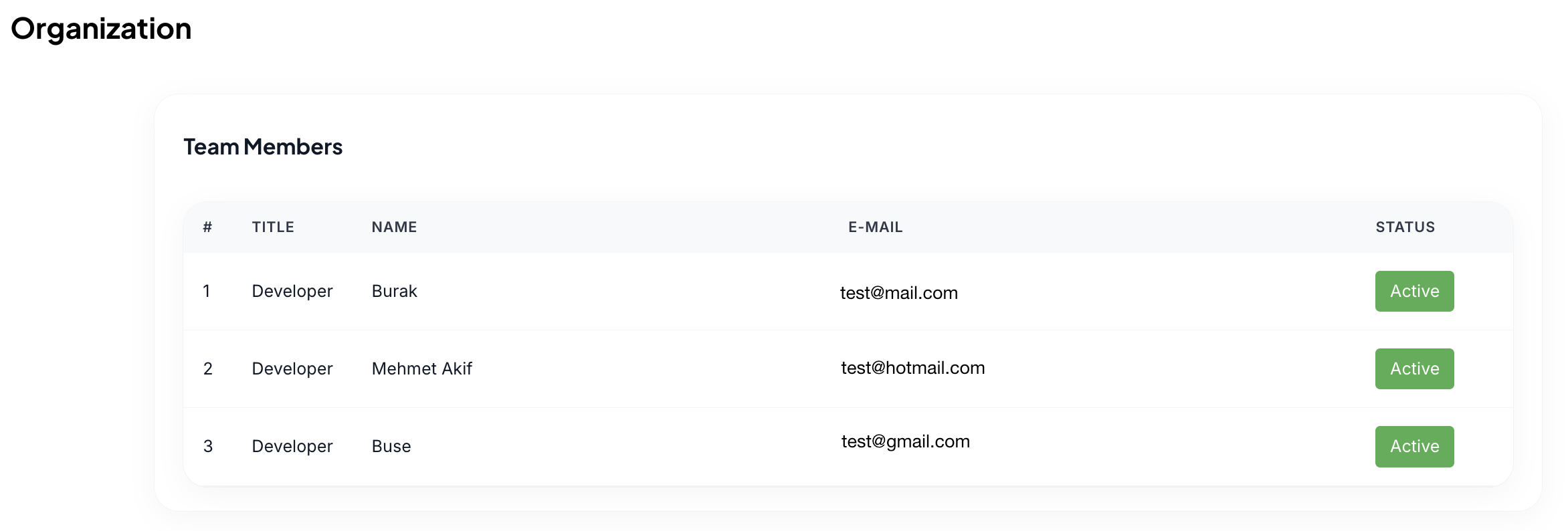
Task: Click the Developer title in row 1
Action: 292,291
